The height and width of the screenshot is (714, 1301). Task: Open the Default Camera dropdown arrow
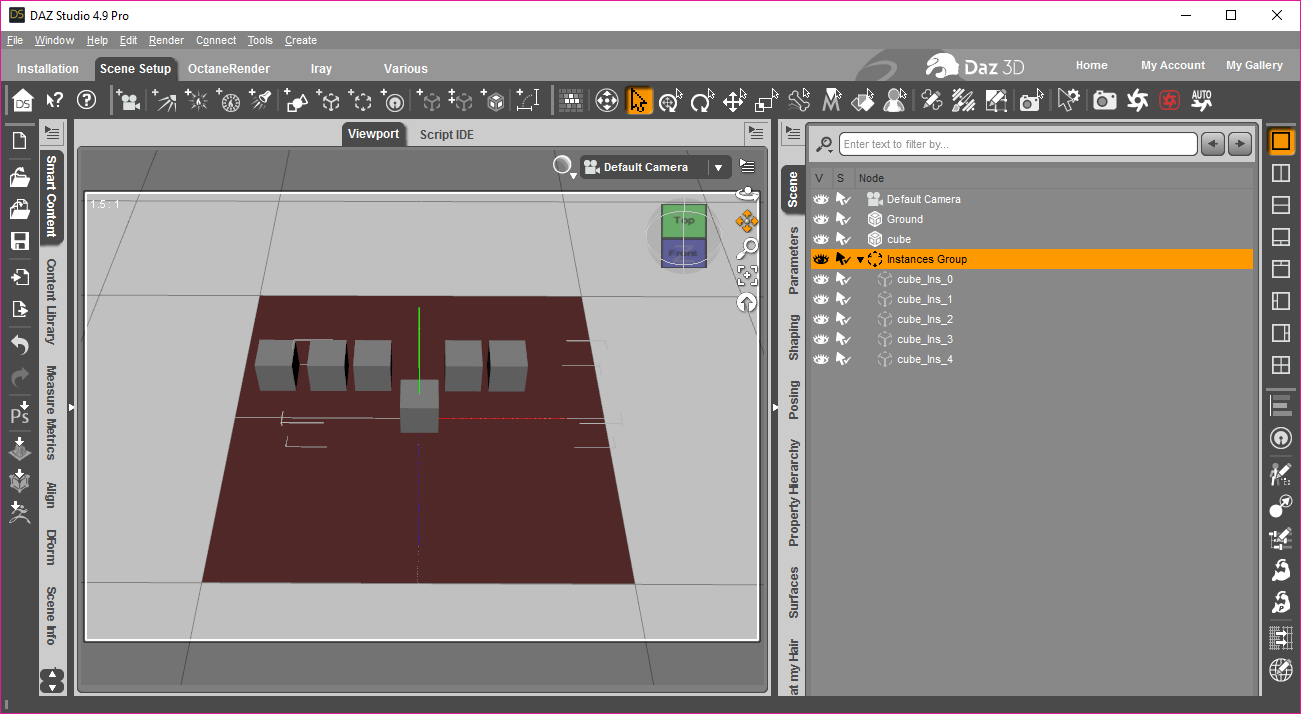[x=718, y=168]
